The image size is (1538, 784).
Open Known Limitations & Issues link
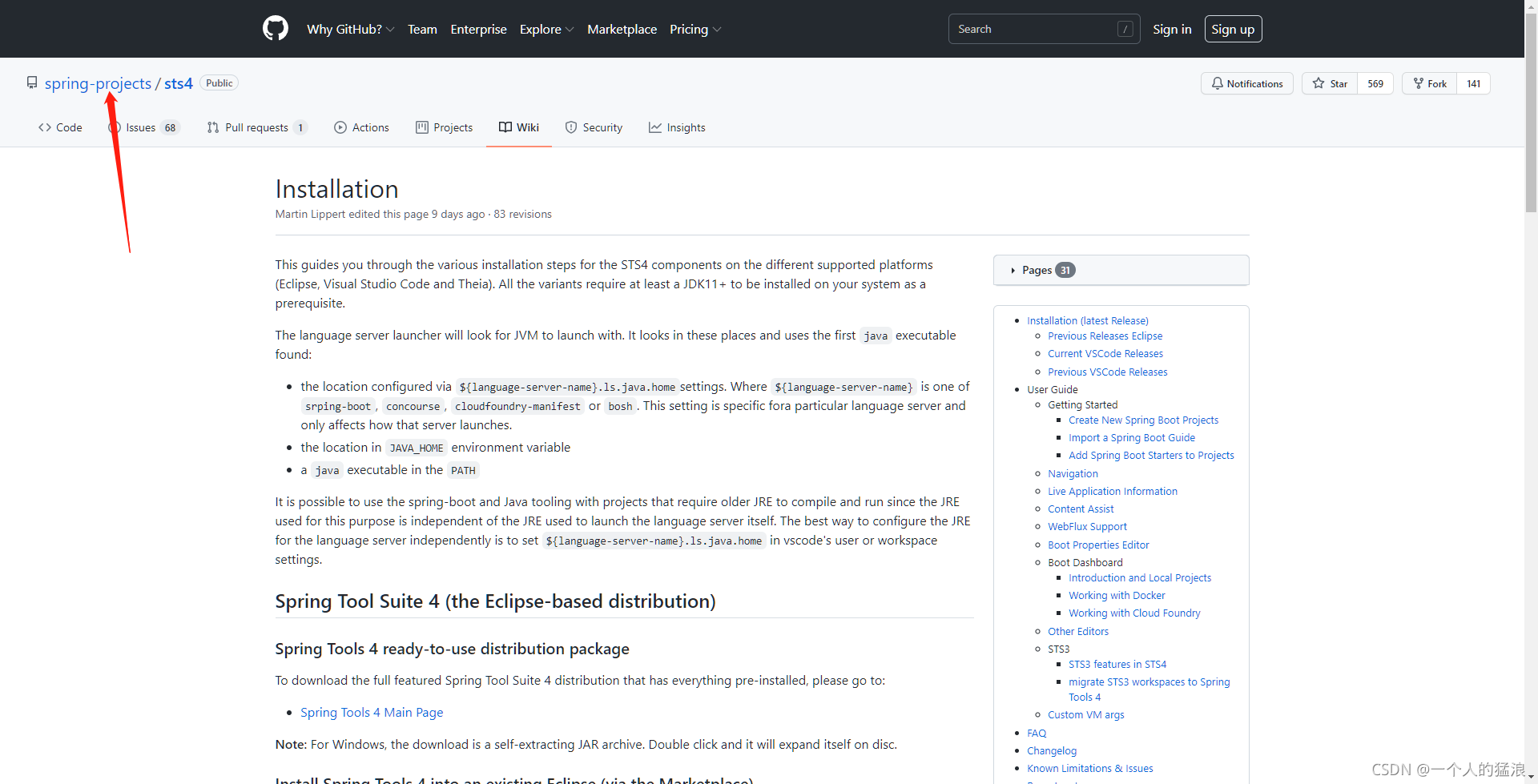[x=1089, y=769]
